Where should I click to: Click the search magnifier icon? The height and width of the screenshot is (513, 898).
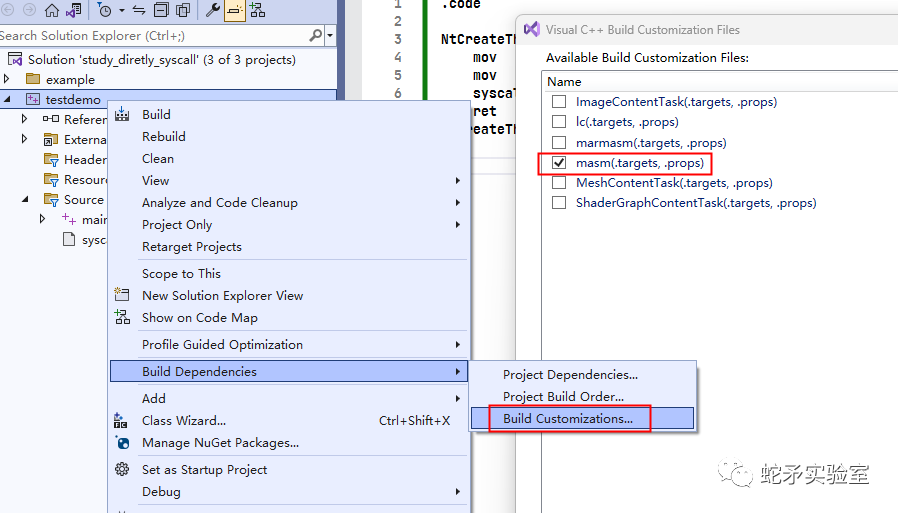click(316, 35)
